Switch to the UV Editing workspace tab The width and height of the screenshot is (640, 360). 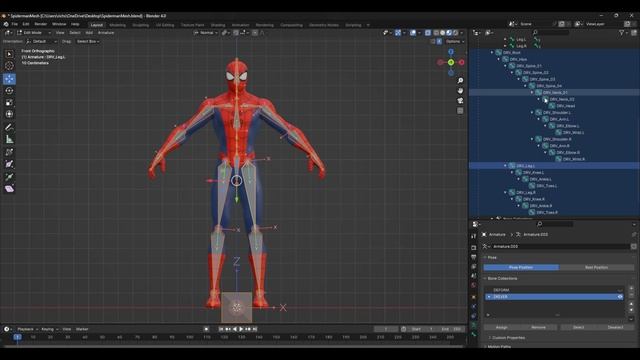[x=165, y=25]
